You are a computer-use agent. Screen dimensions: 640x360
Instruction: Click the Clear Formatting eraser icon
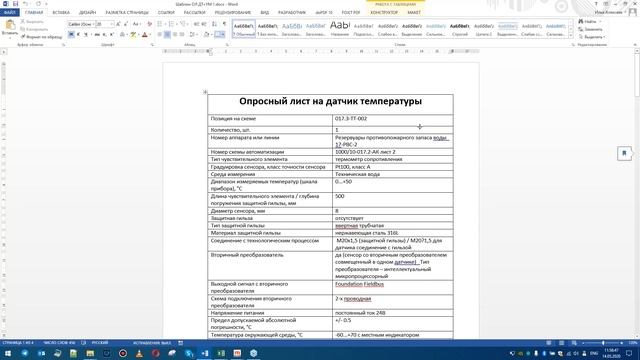149,24
